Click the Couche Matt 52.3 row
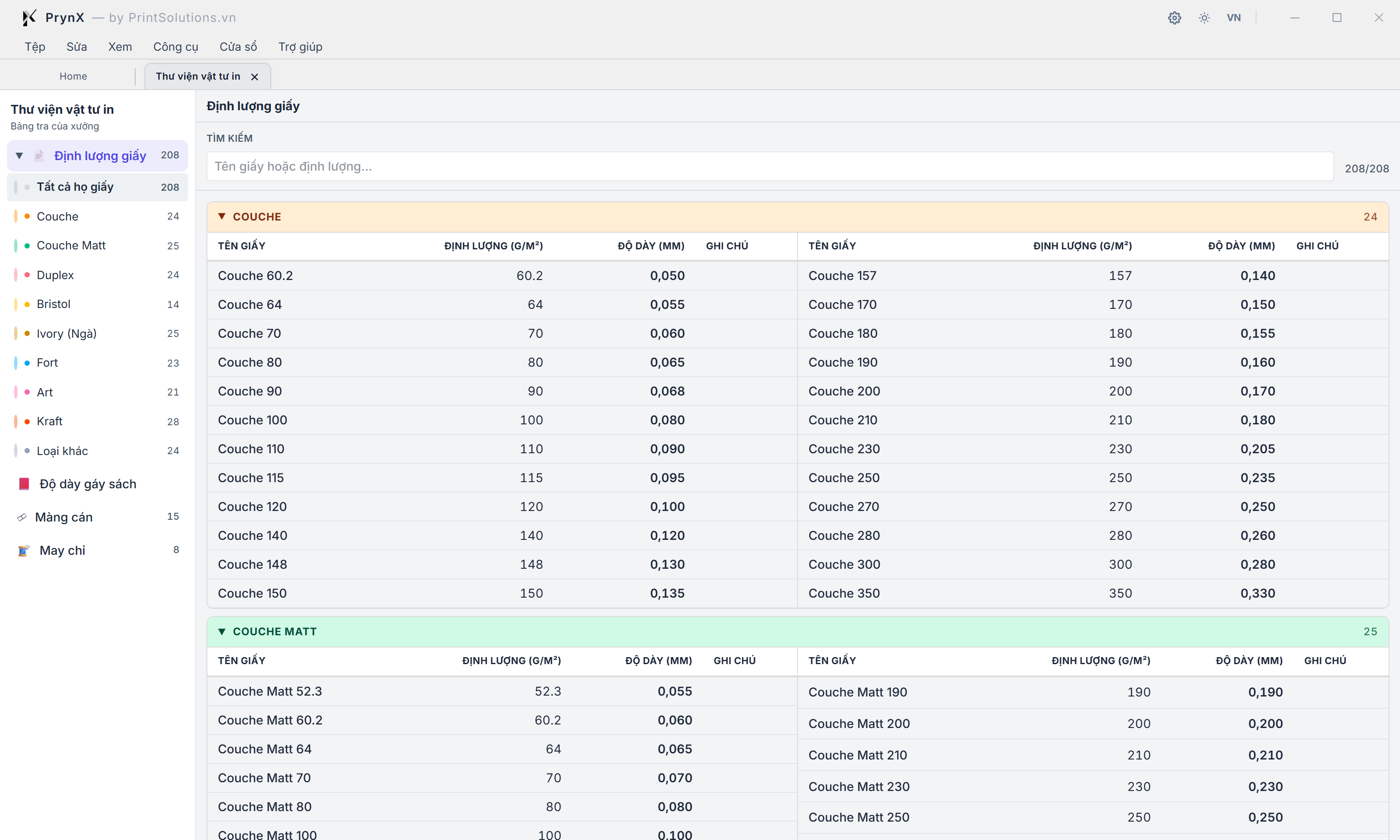This screenshot has width=1400, height=840. (502, 691)
